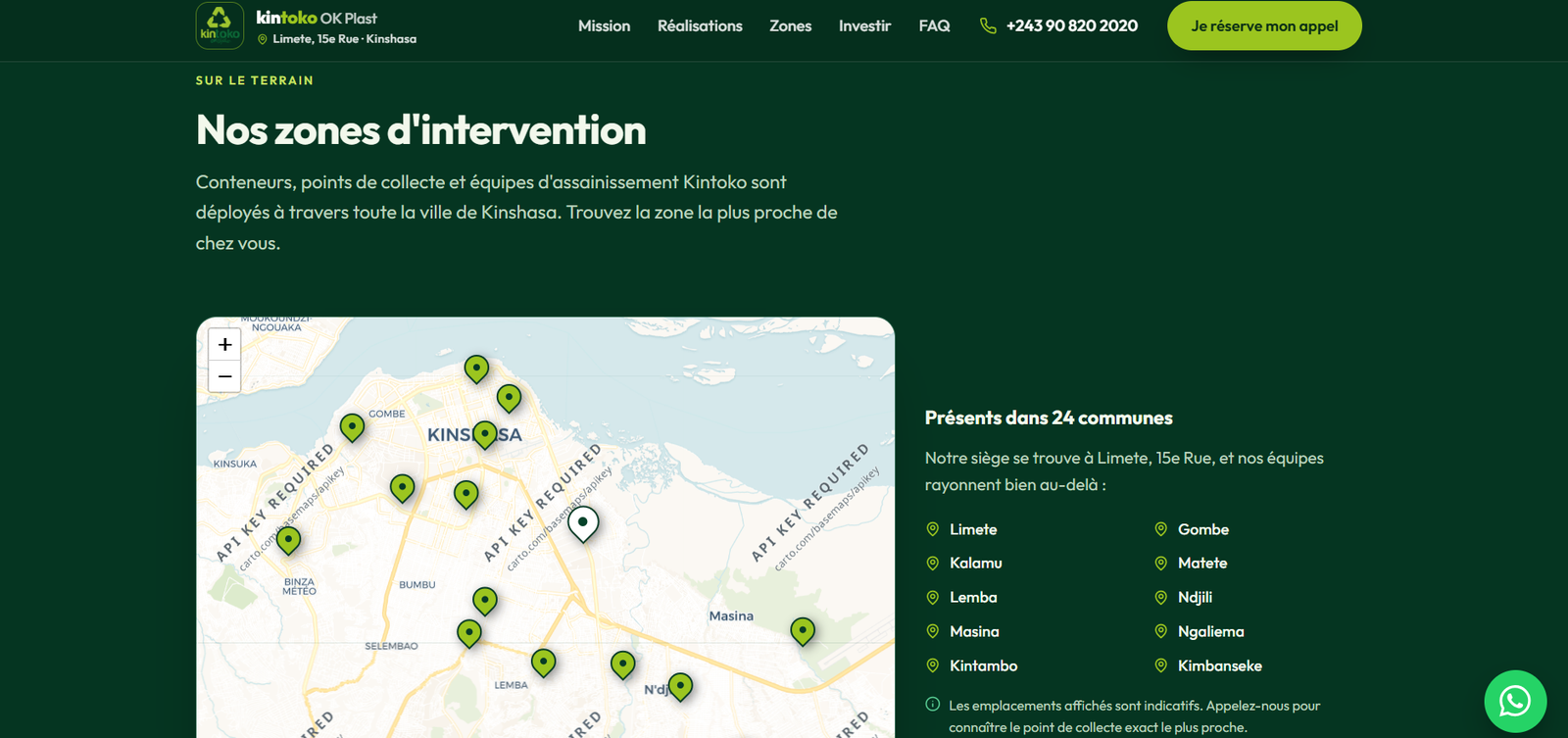
Task: Click the 'KINSUKA' label on the map
Action: pyautogui.click(x=235, y=464)
